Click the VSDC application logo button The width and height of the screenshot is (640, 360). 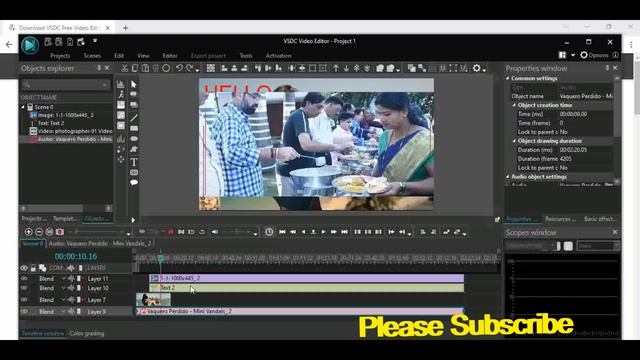point(30,45)
